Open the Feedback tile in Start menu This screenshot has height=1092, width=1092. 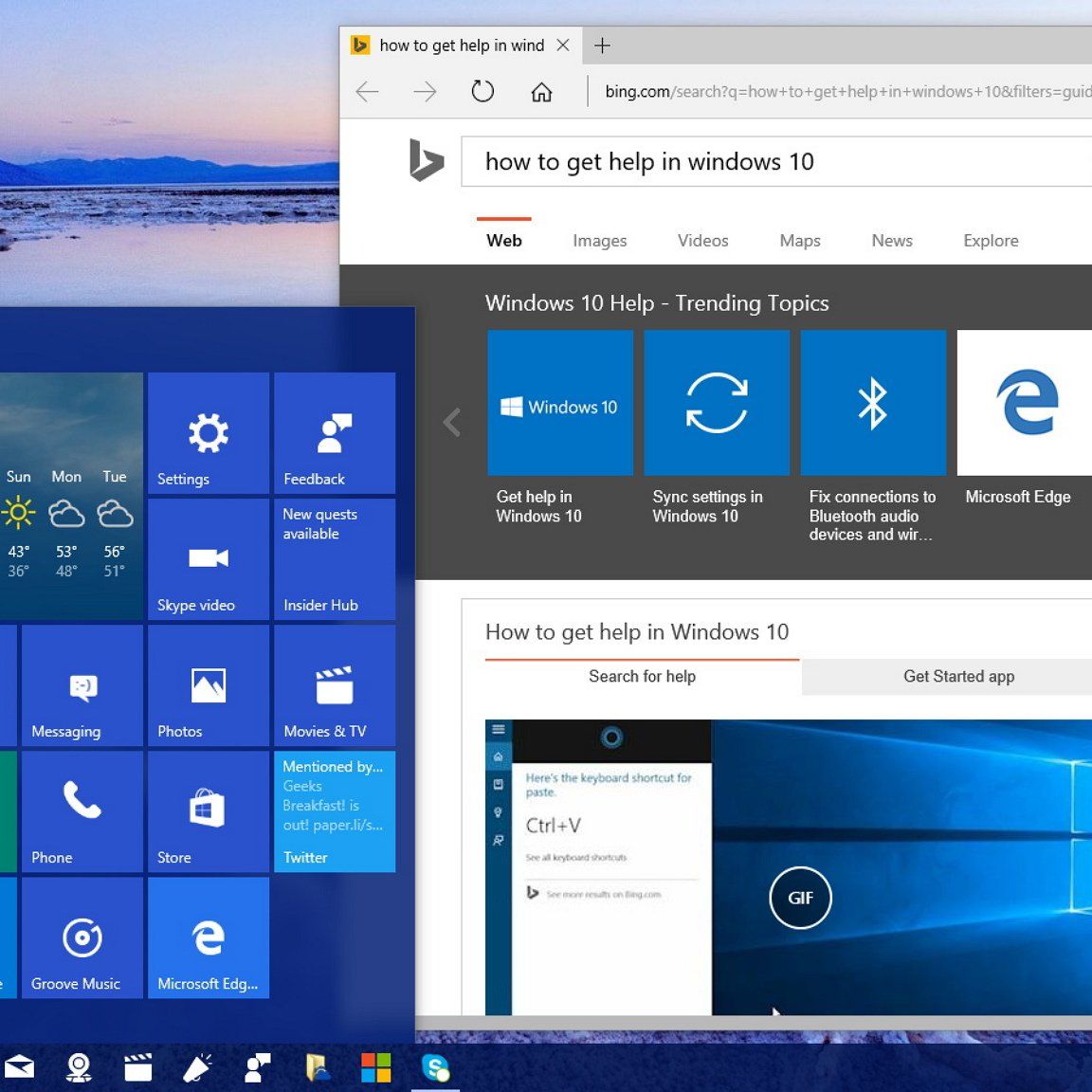tap(335, 432)
